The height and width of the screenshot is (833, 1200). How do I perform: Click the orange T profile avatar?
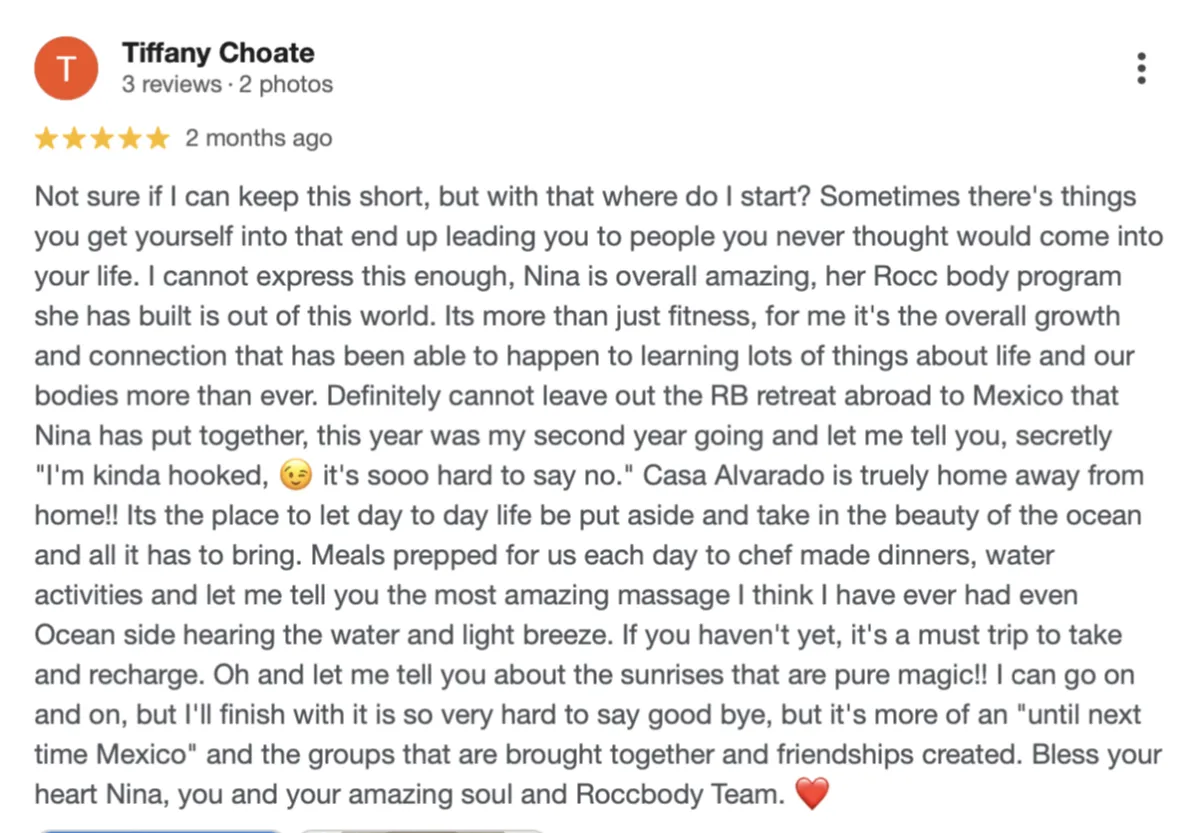tap(66, 68)
